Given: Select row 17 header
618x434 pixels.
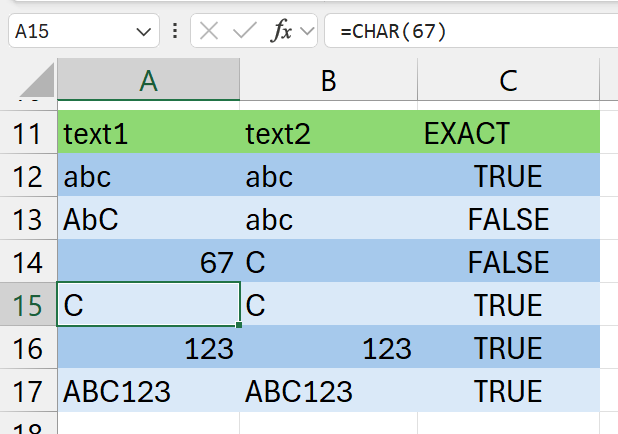Looking at the screenshot, I should pyautogui.click(x=28, y=391).
